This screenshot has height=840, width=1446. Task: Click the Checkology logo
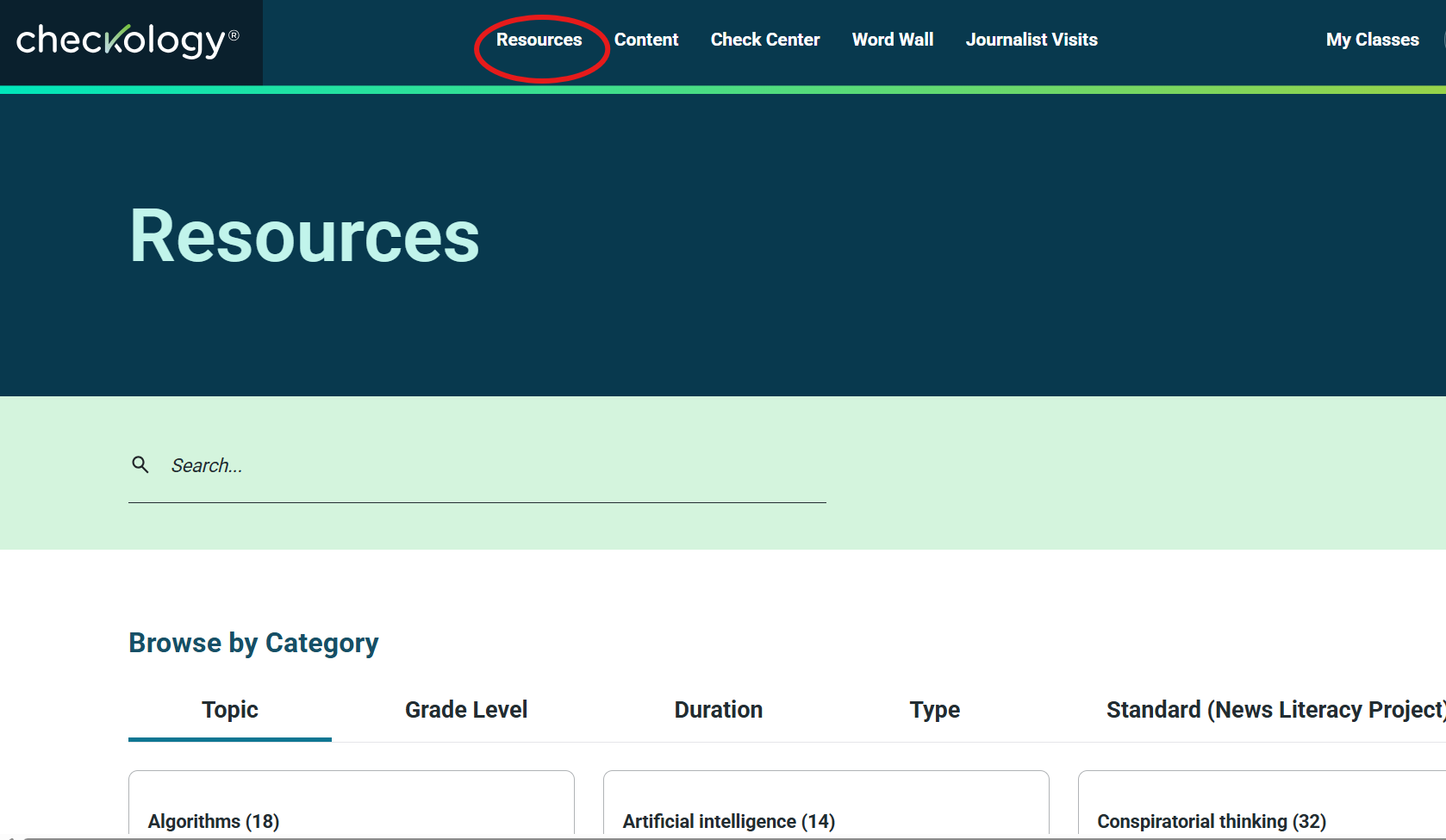tap(128, 40)
